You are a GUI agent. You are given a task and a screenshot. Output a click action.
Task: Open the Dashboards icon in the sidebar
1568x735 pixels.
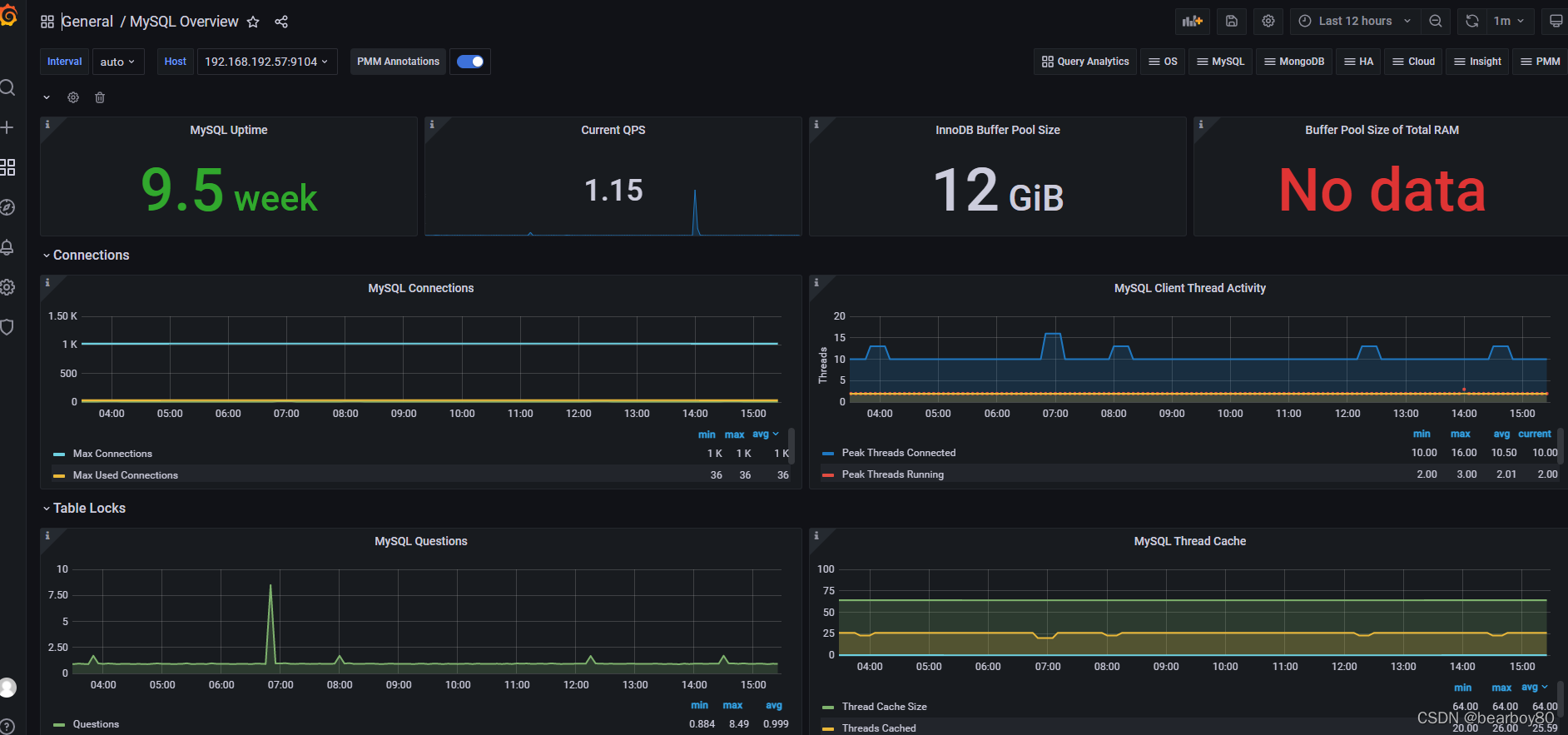(x=7, y=167)
